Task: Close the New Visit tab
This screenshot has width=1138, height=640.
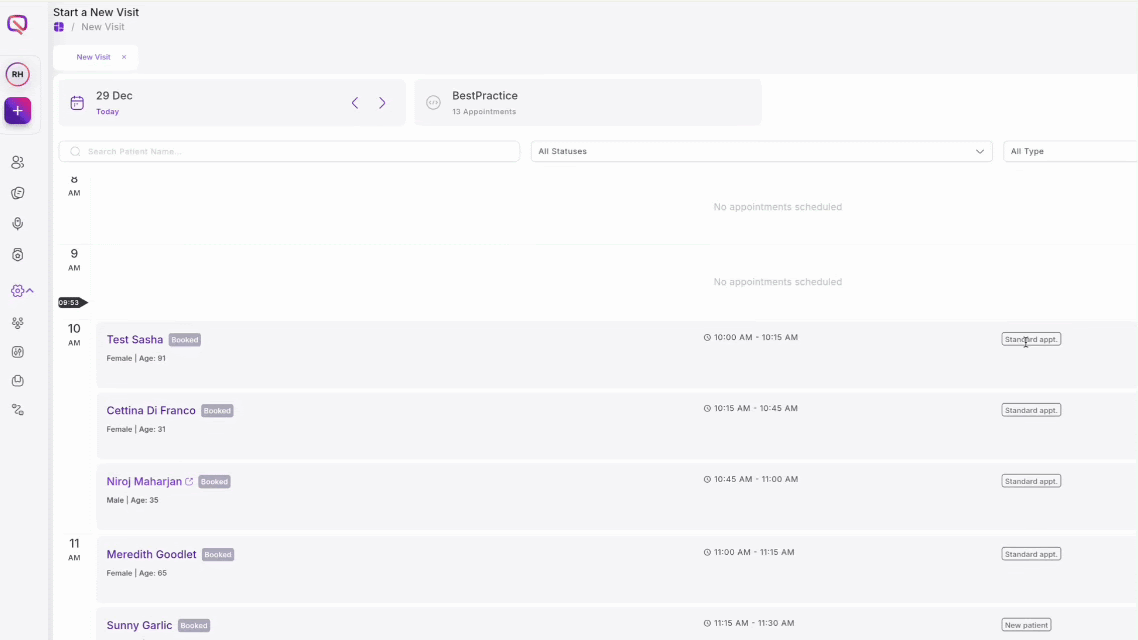Action: click(124, 57)
